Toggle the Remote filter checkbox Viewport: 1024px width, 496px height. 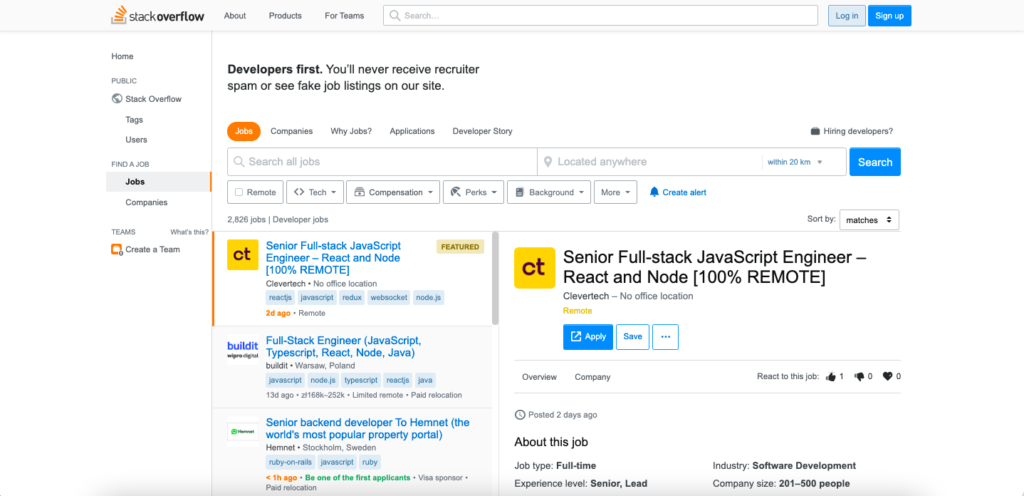tap(238, 192)
